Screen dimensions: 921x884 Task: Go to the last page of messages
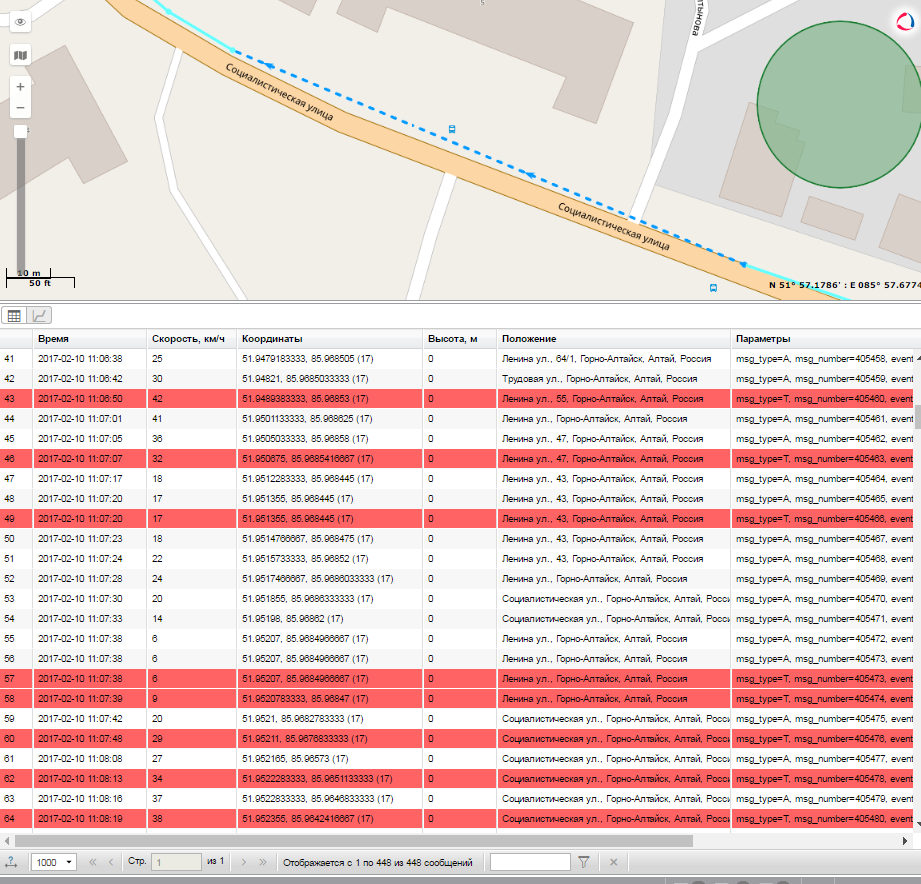pyautogui.click(x=263, y=861)
